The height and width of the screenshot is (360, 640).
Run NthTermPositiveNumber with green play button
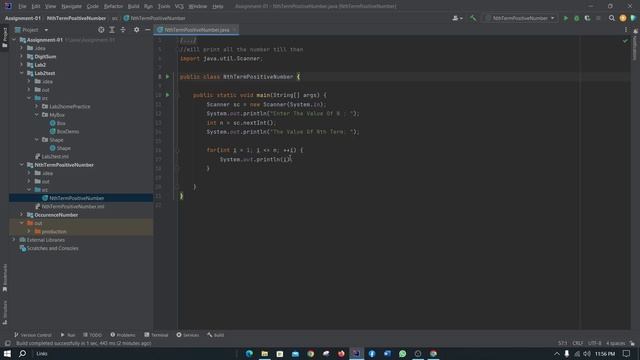[565, 18]
